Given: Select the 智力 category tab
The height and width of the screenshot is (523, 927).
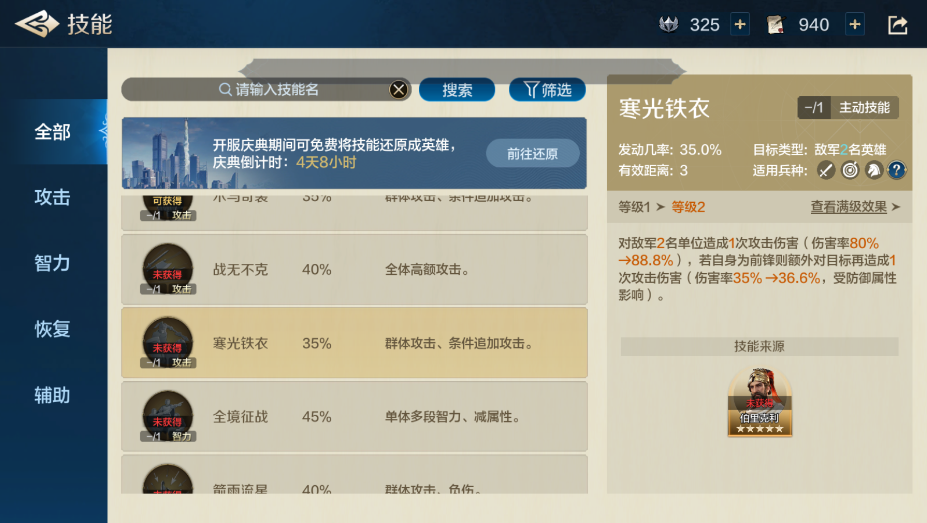Looking at the screenshot, I should pyautogui.click(x=53, y=263).
